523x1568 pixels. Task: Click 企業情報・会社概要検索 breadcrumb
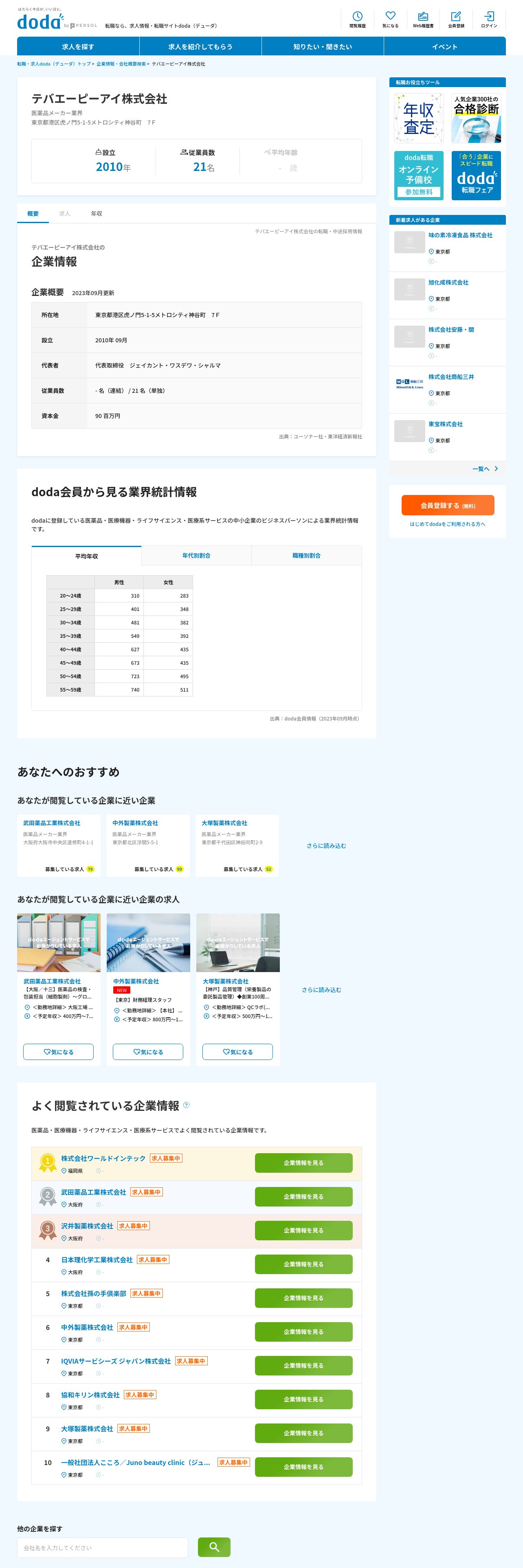(x=121, y=64)
